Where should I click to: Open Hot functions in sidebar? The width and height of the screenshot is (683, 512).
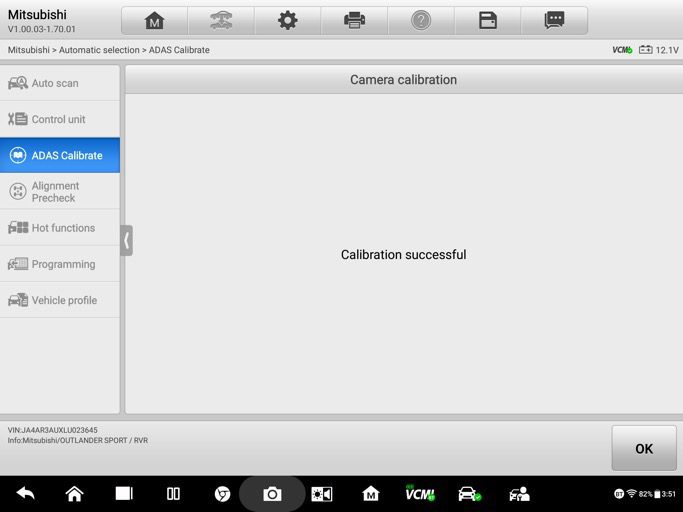pos(60,228)
